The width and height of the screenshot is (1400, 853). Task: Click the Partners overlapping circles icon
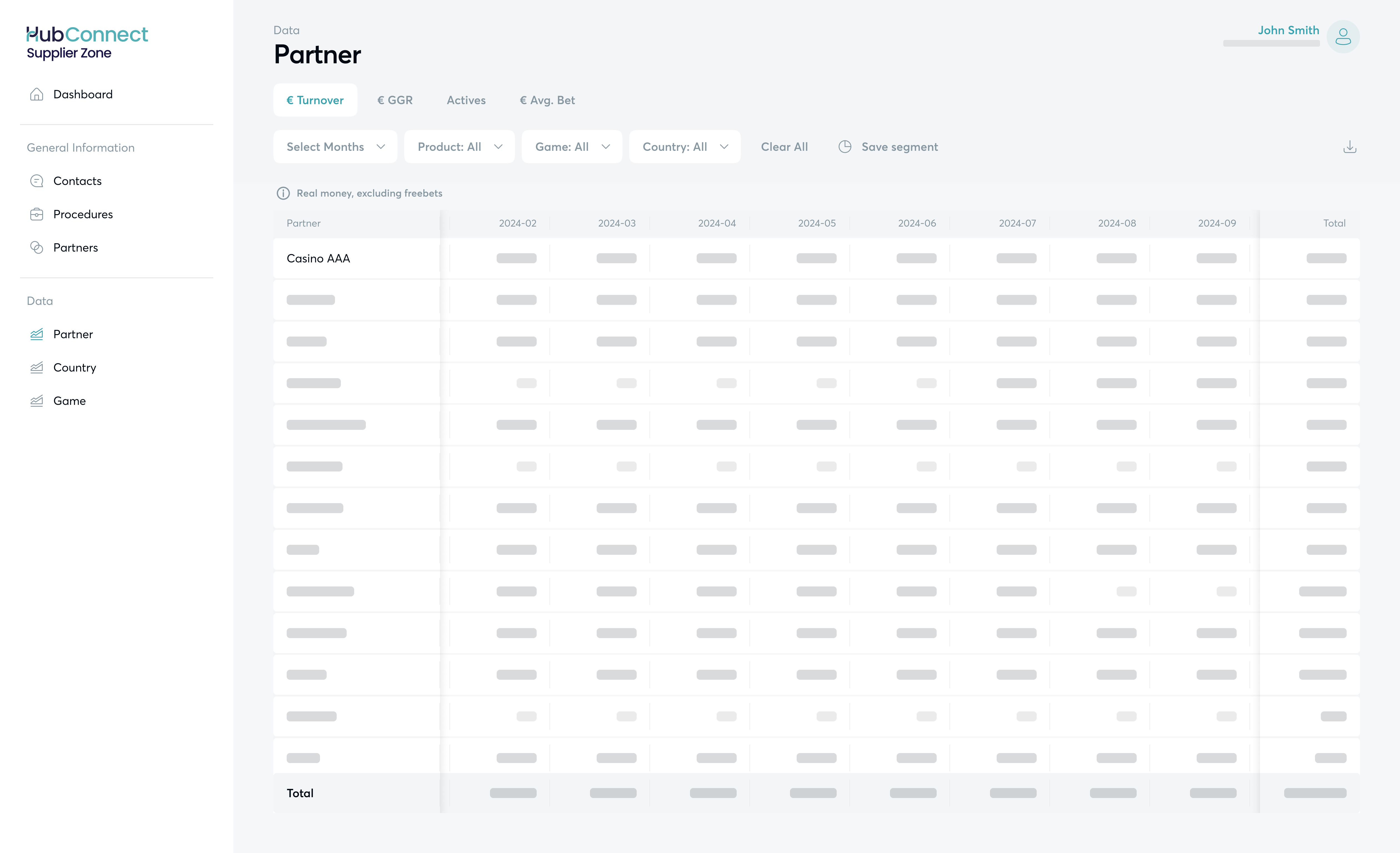click(36, 248)
